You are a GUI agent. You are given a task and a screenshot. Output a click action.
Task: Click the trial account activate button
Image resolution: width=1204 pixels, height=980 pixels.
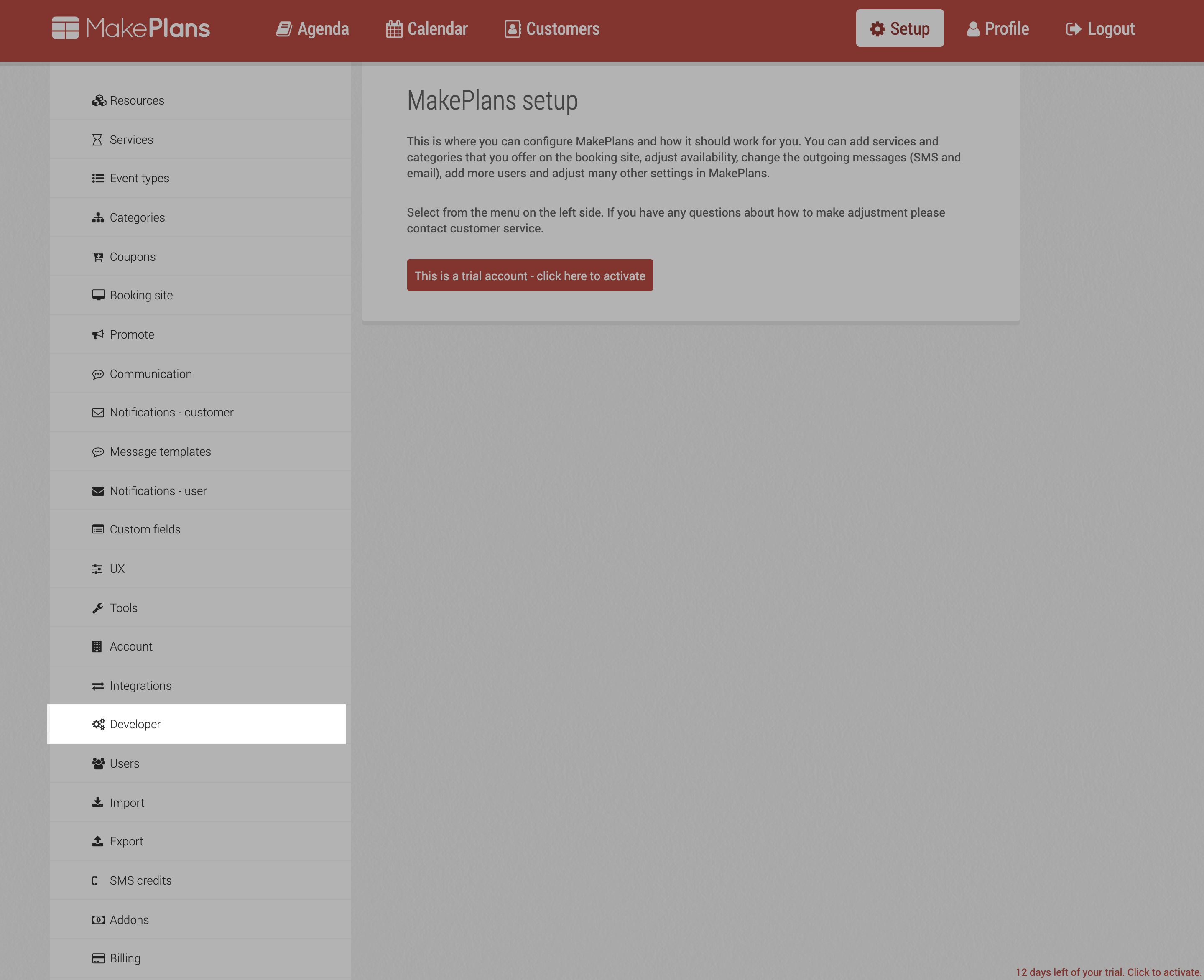(529, 276)
